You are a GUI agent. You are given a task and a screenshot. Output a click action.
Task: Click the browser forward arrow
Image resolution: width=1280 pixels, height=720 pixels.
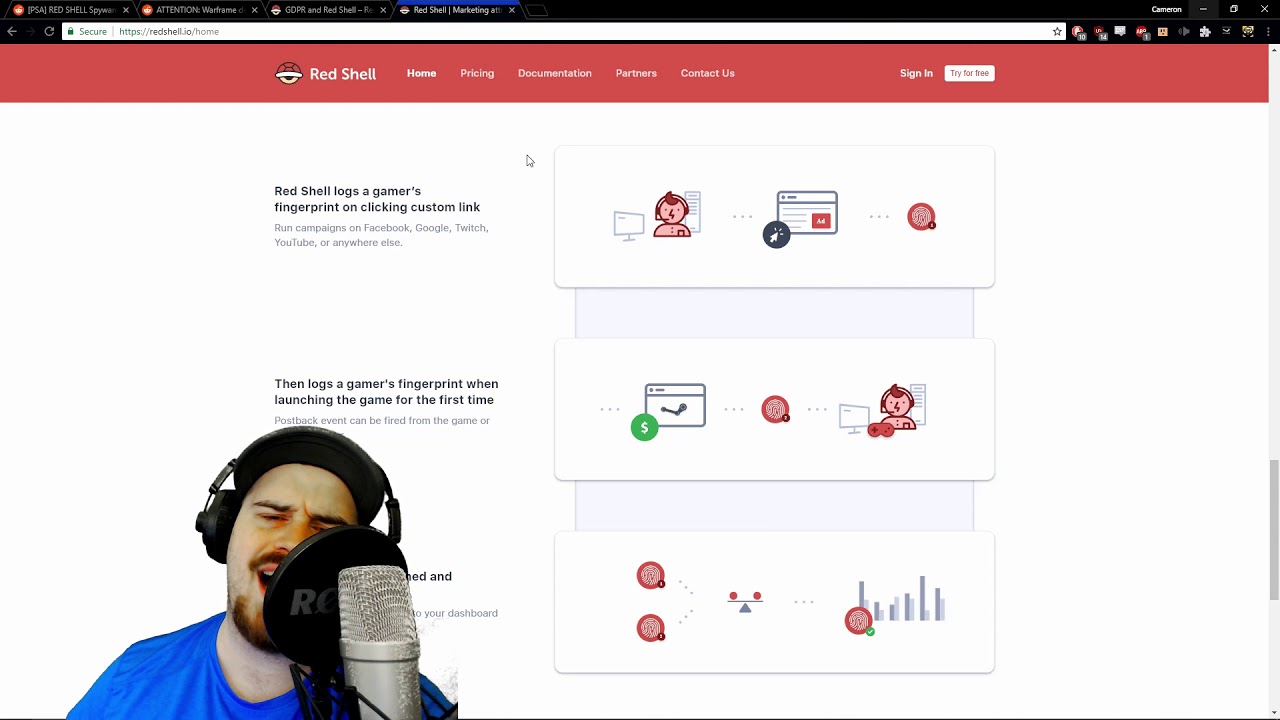(x=30, y=32)
